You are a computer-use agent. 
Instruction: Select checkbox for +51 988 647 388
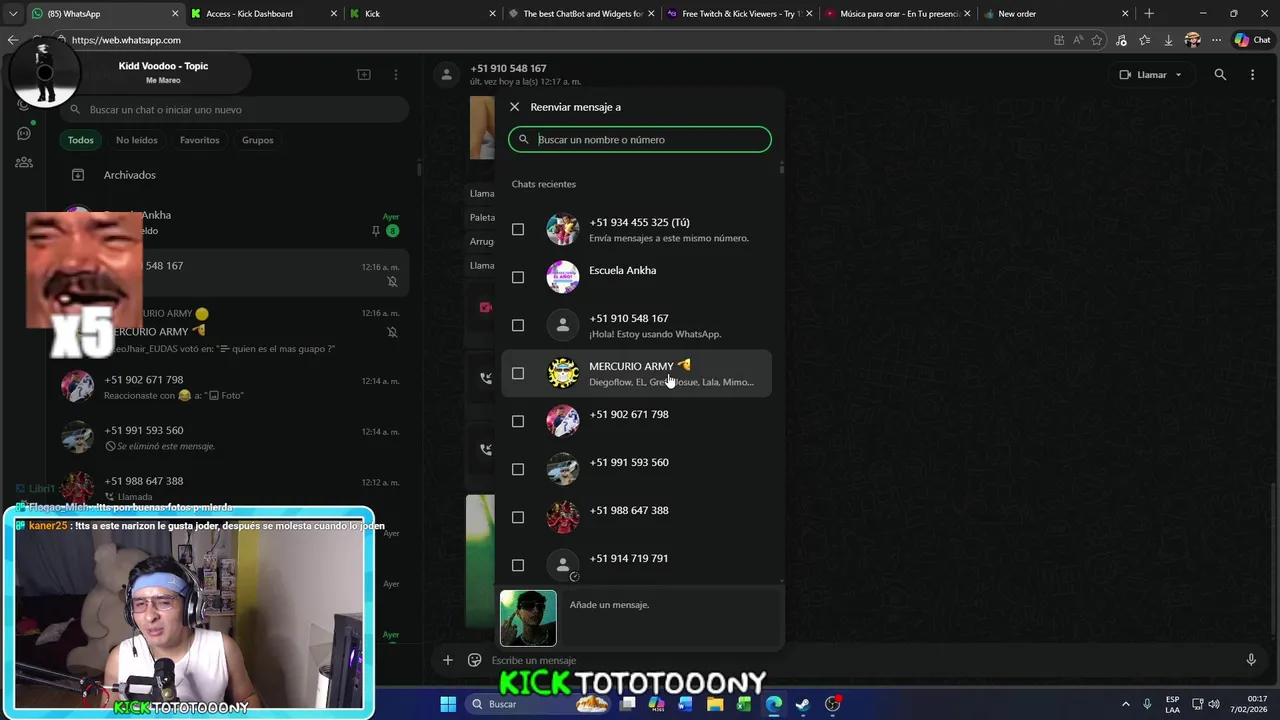pyautogui.click(x=518, y=517)
